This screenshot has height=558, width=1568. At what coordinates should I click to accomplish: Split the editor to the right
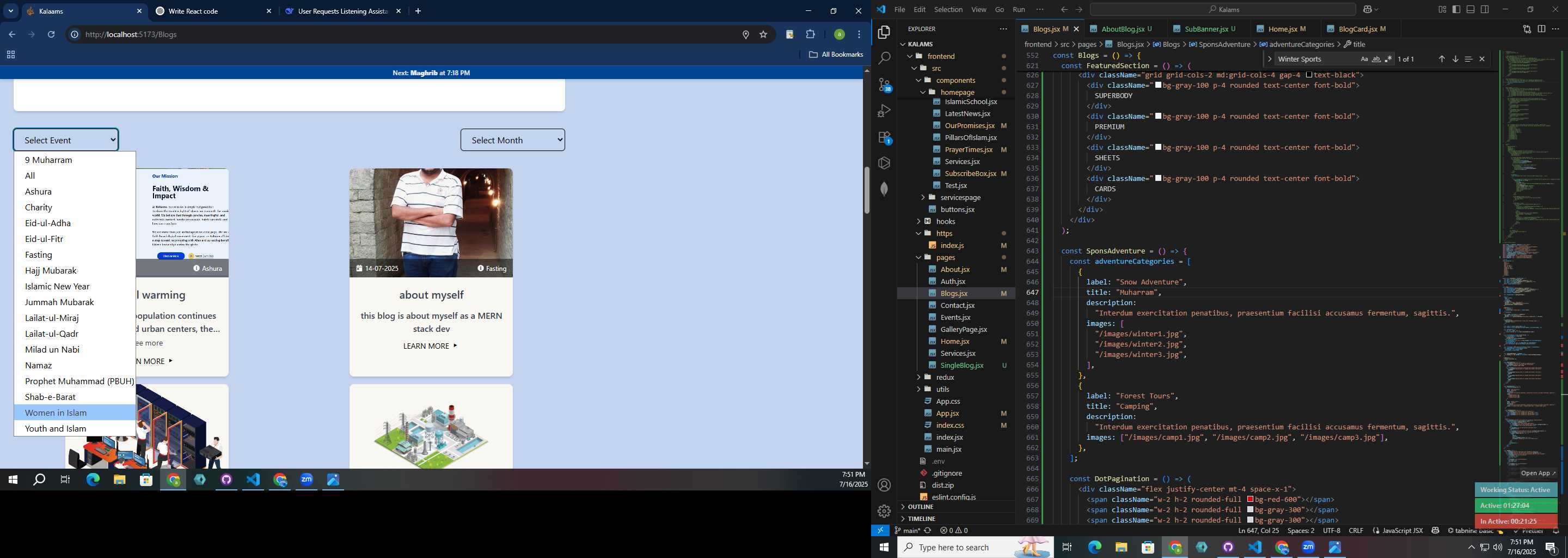coord(1541,29)
